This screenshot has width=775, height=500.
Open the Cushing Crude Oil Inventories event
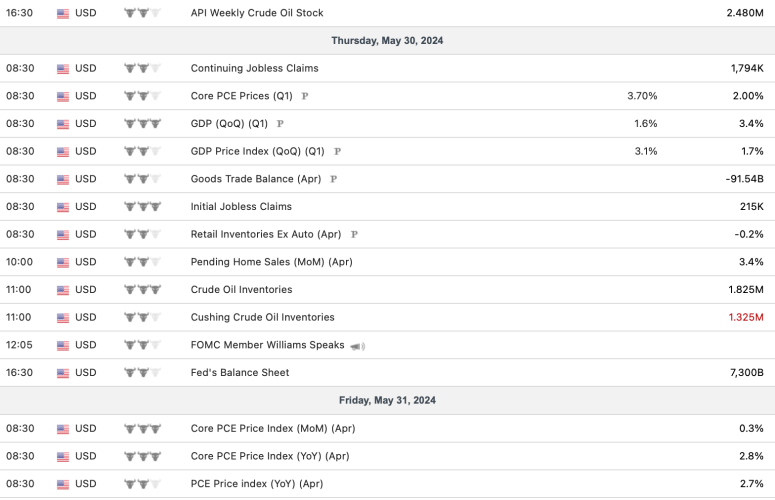point(262,317)
